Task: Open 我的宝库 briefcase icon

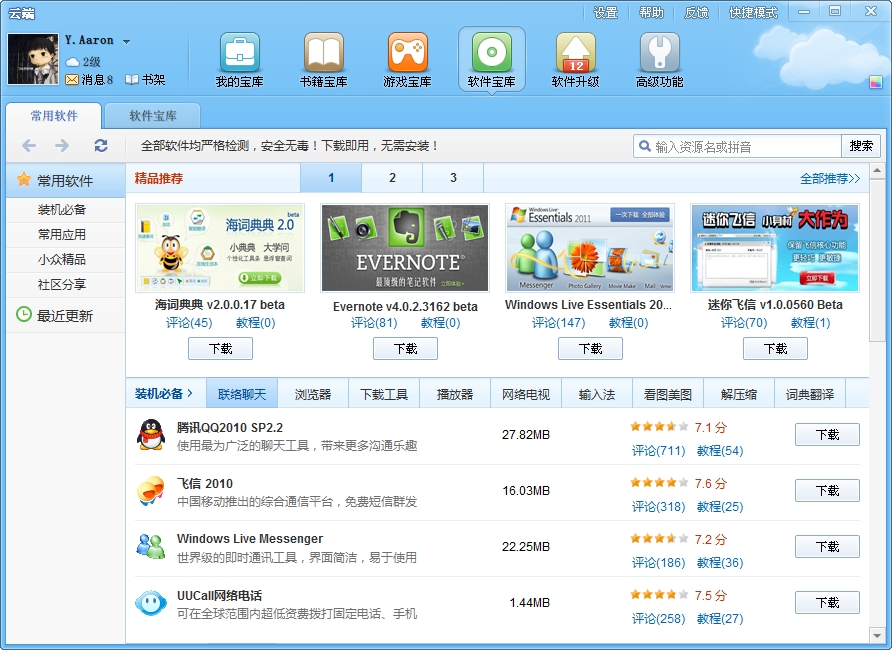Action: coord(239,52)
